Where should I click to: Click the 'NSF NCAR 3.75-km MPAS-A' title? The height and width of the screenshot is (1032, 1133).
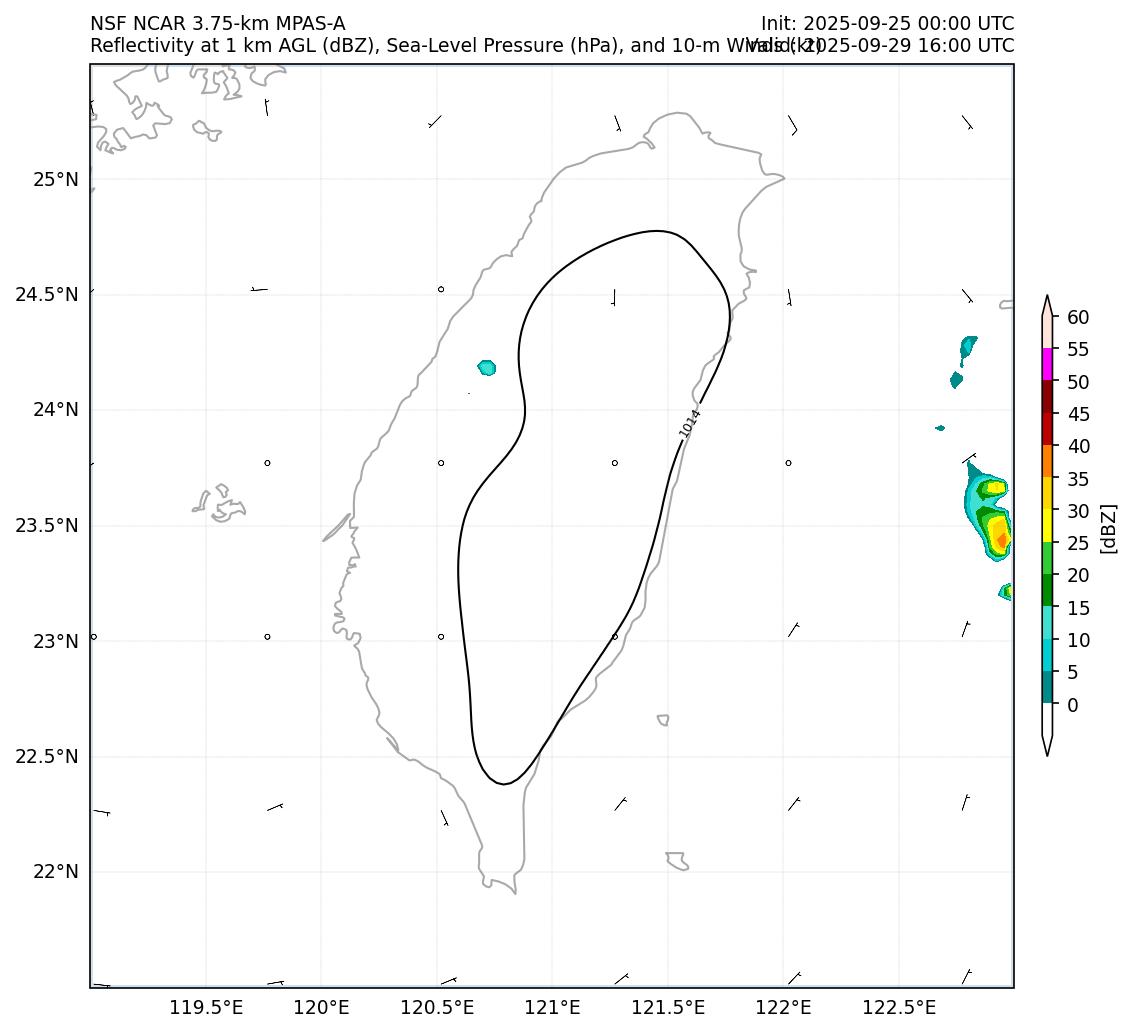click(218, 24)
